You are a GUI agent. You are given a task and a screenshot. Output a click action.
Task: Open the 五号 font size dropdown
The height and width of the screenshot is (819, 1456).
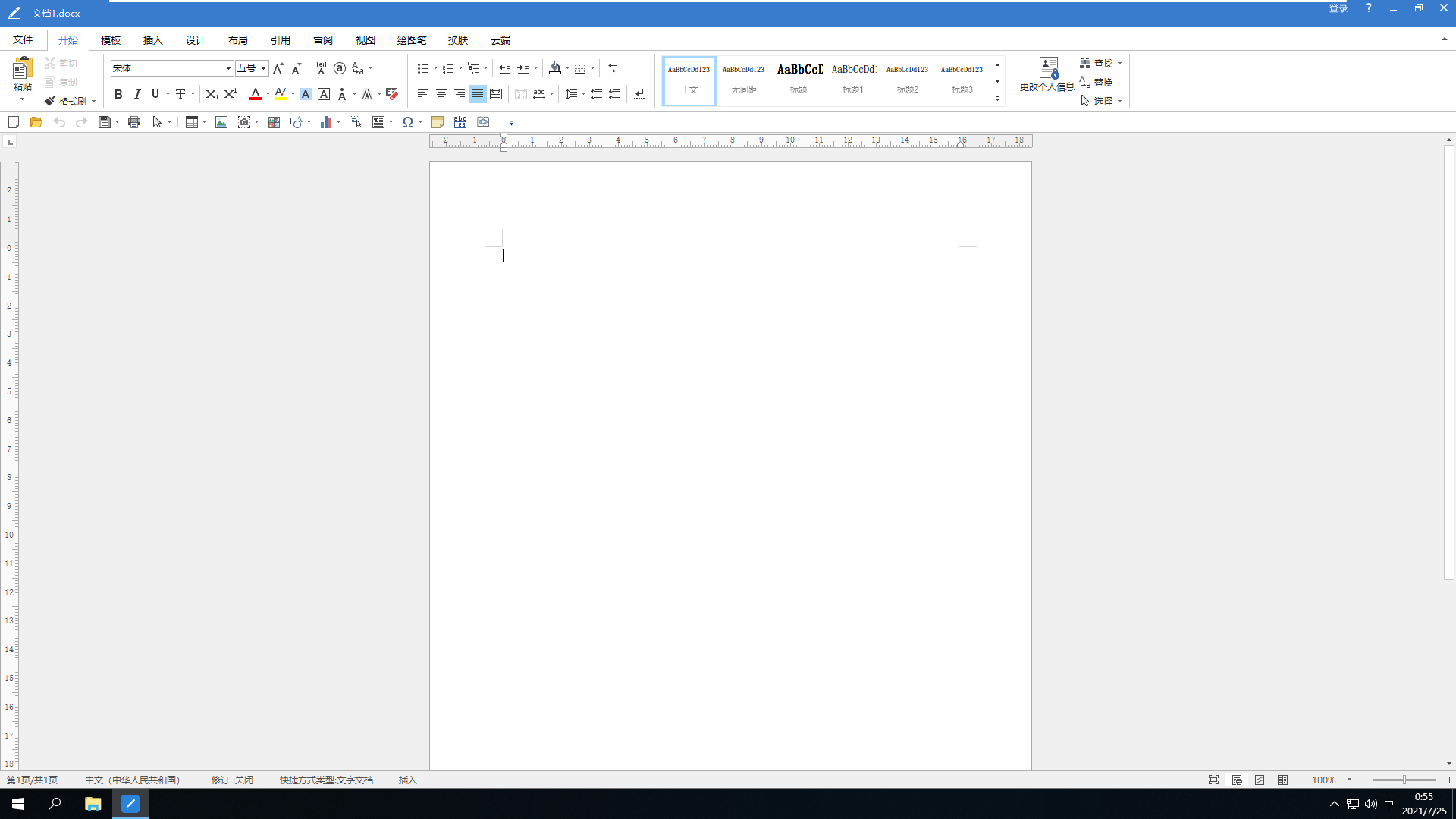tap(263, 68)
